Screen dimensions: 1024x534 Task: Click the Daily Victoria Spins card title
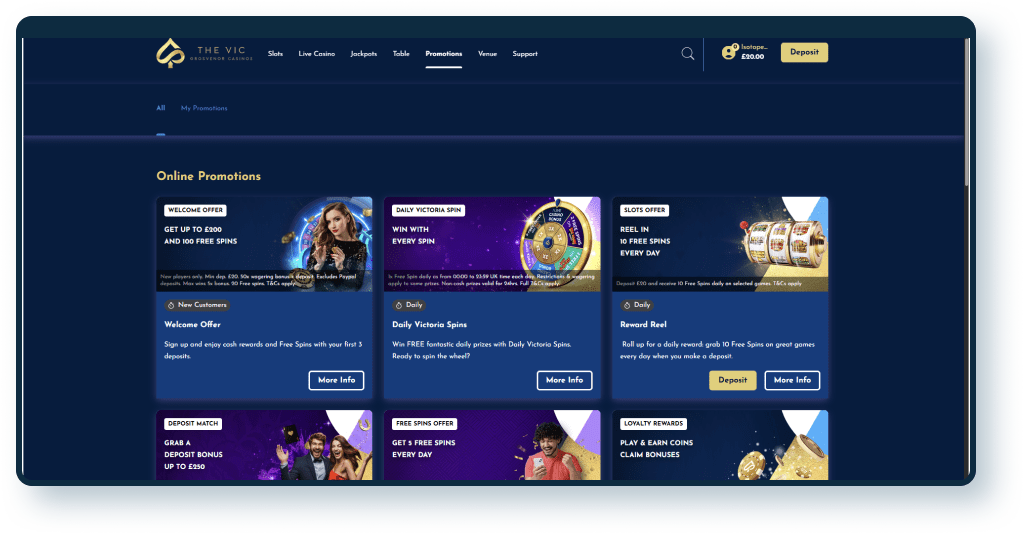429,324
